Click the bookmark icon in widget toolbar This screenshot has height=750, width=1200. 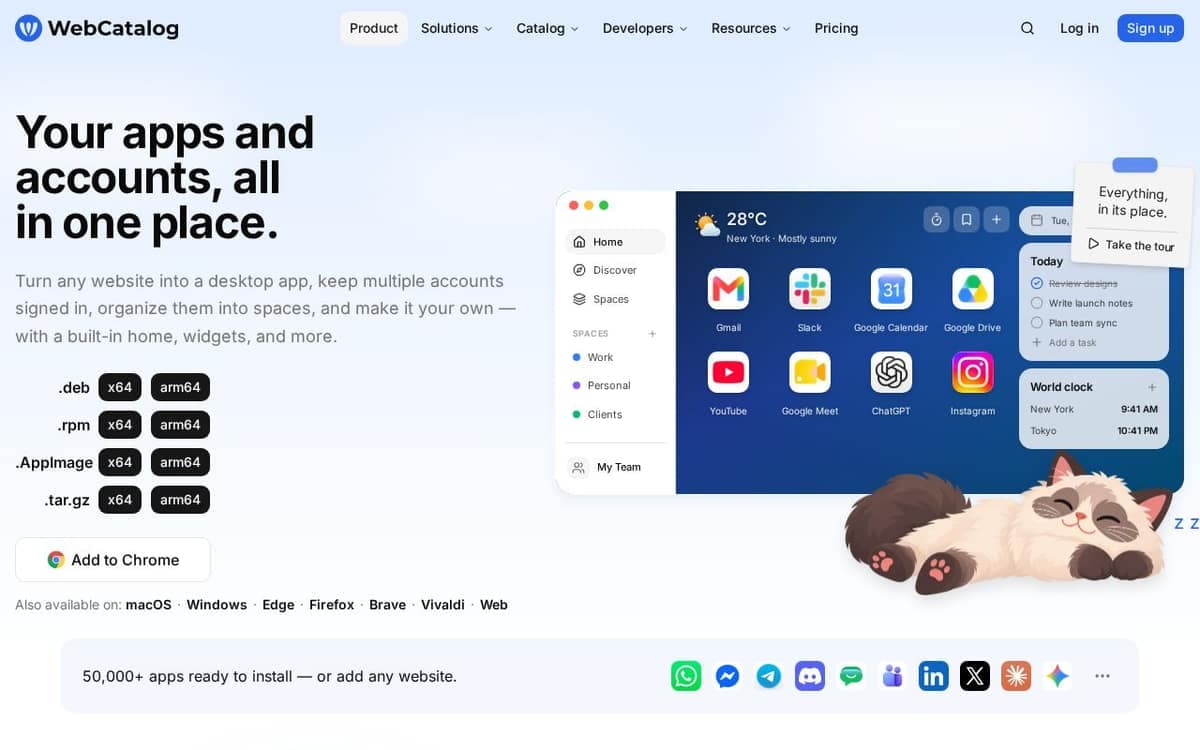point(966,219)
